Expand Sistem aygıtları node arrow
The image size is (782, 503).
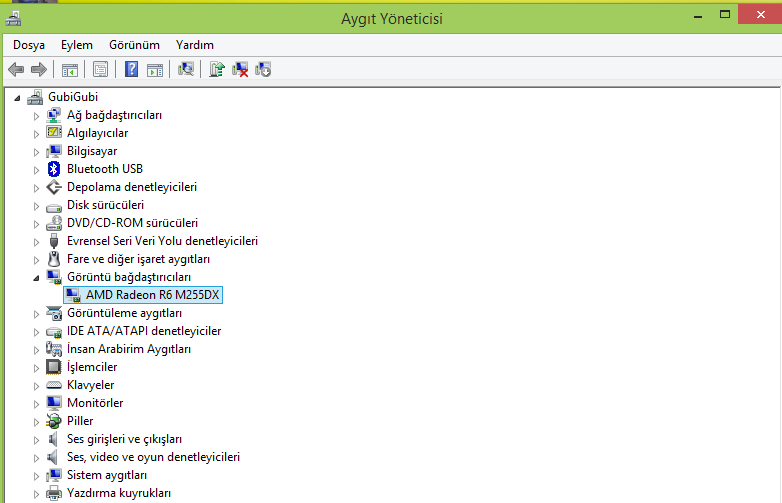point(36,476)
